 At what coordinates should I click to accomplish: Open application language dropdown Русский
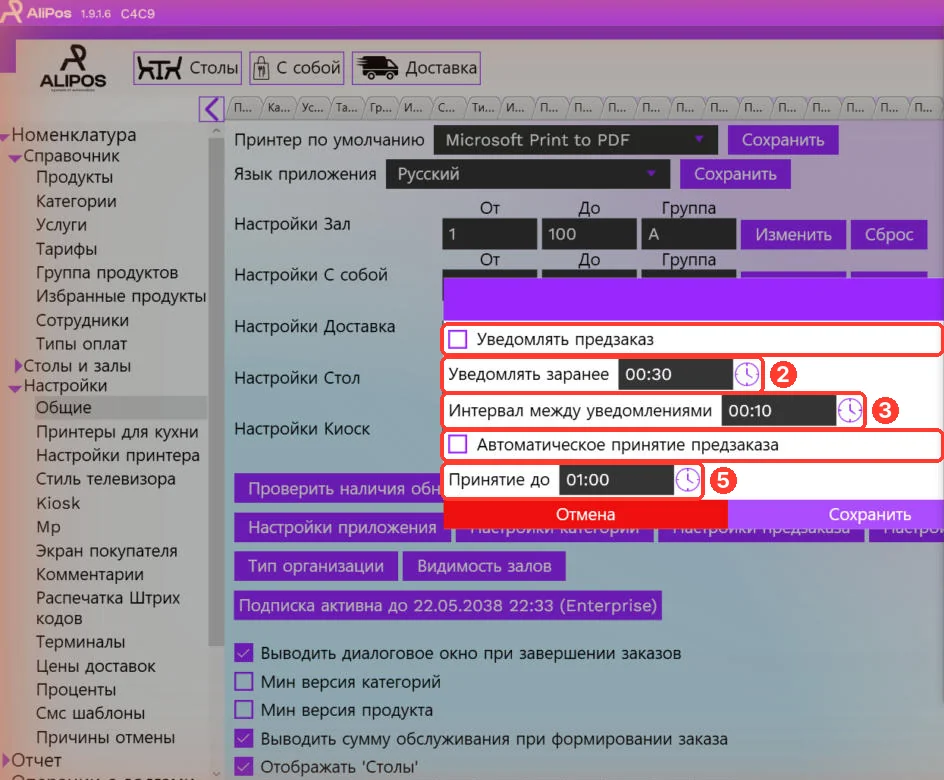pyautogui.click(x=527, y=174)
